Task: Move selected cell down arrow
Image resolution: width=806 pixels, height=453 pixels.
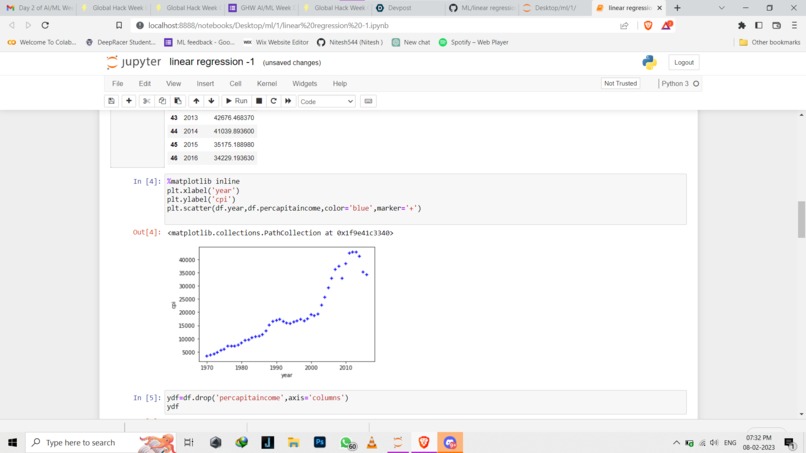Action: (211, 101)
